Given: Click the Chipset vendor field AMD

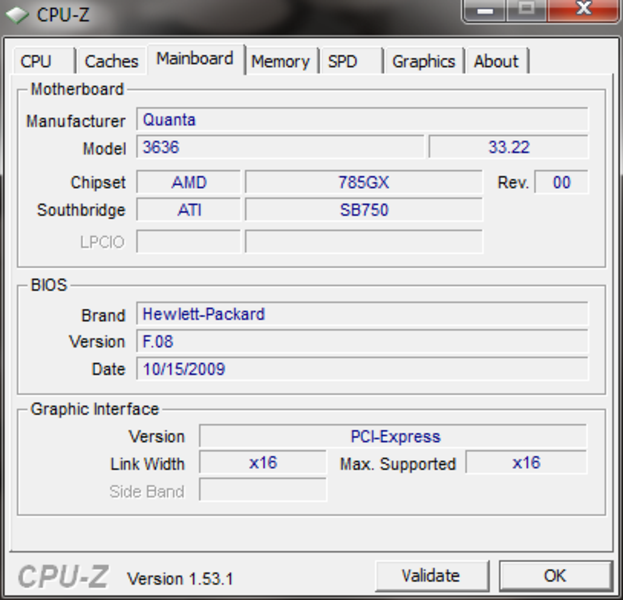Looking at the screenshot, I should point(188,182).
